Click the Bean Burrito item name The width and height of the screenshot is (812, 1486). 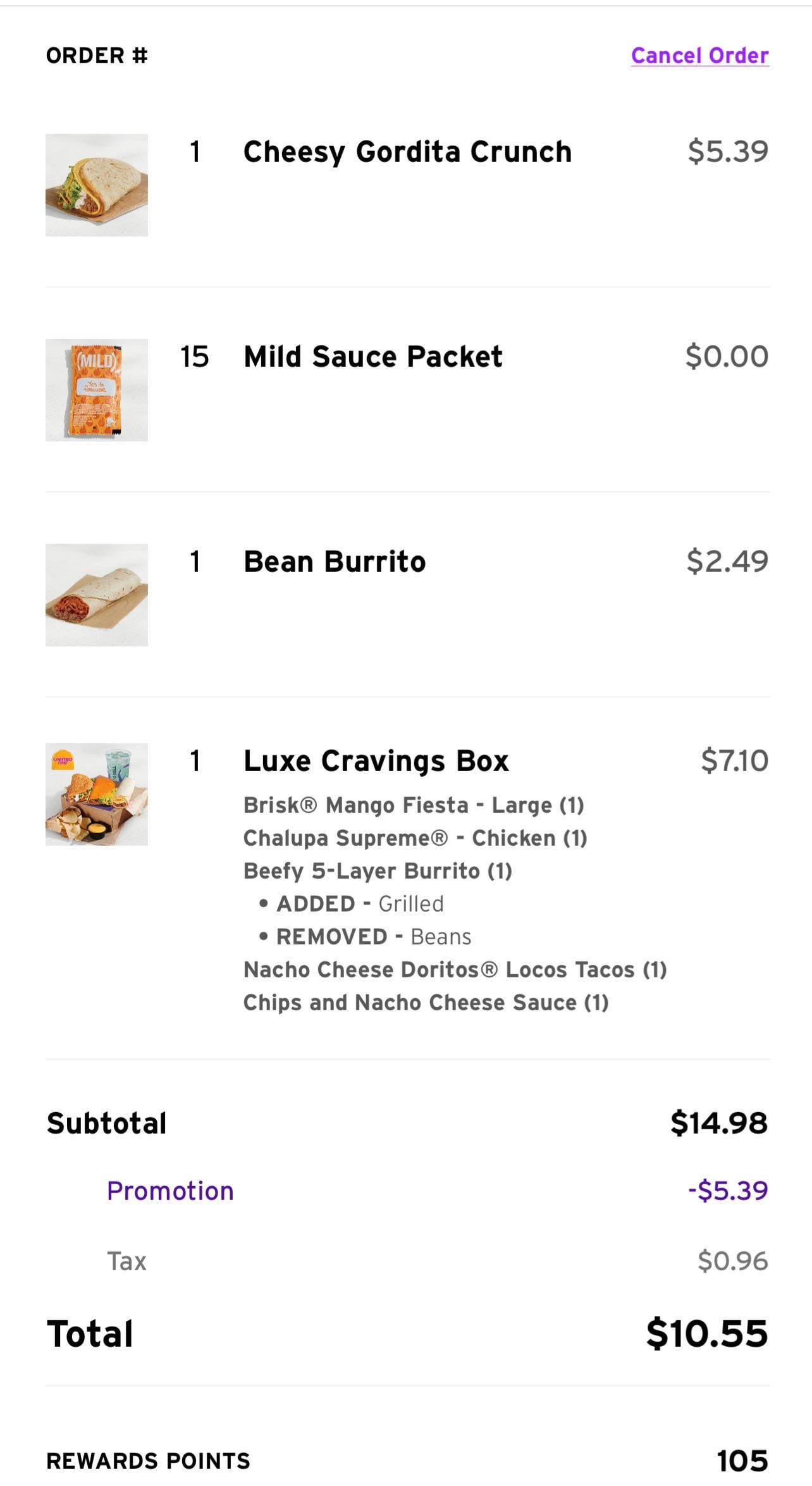335,562
